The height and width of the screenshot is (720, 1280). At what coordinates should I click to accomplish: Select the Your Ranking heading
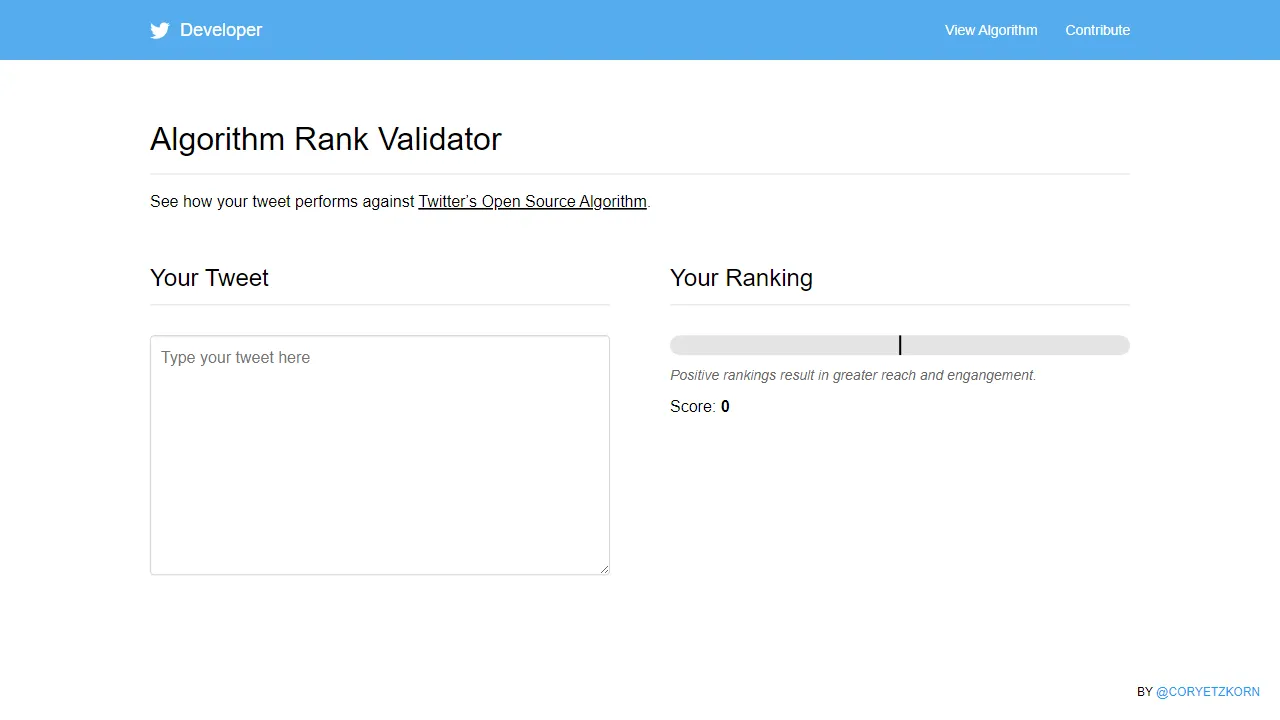point(741,278)
